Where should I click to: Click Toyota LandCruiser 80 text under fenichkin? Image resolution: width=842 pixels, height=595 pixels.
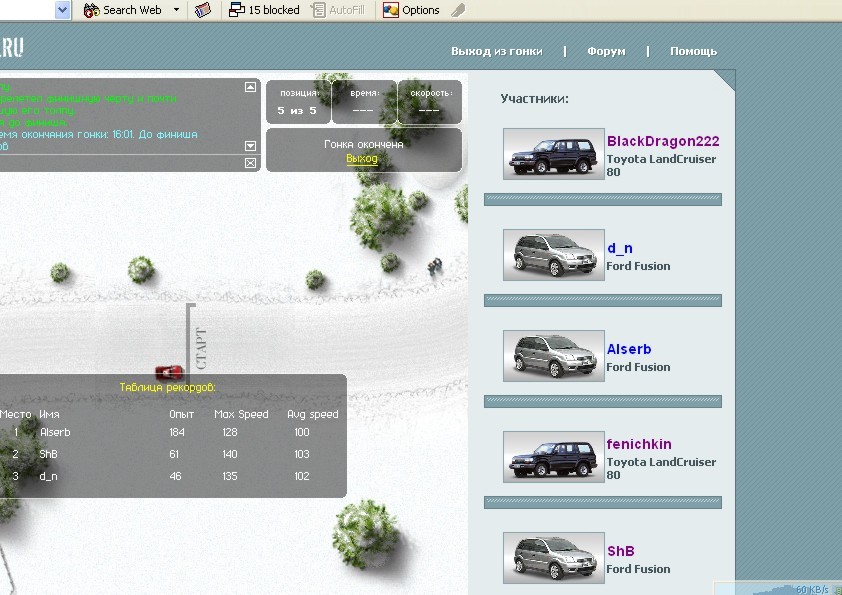[661, 468]
